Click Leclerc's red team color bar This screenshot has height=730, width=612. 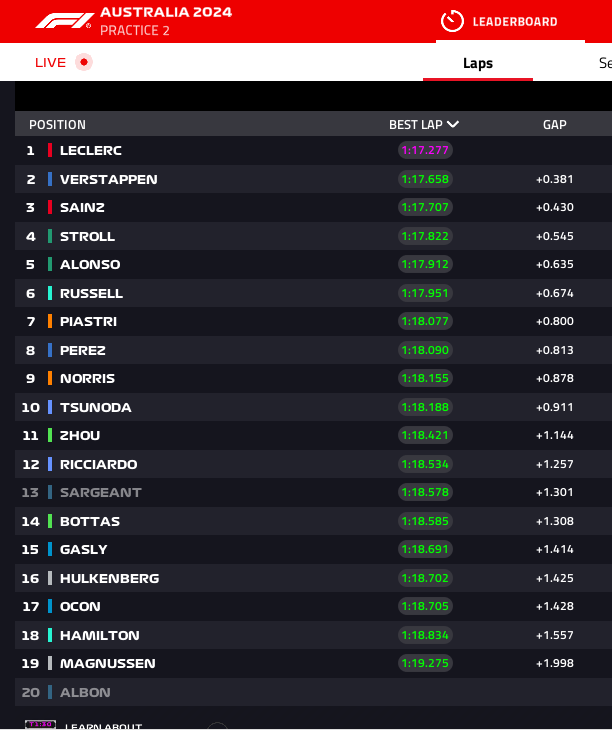click(x=50, y=150)
